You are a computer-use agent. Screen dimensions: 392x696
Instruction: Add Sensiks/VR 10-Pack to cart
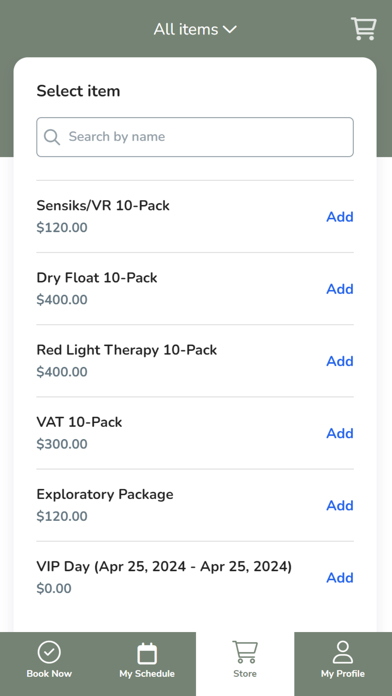point(340,217)
